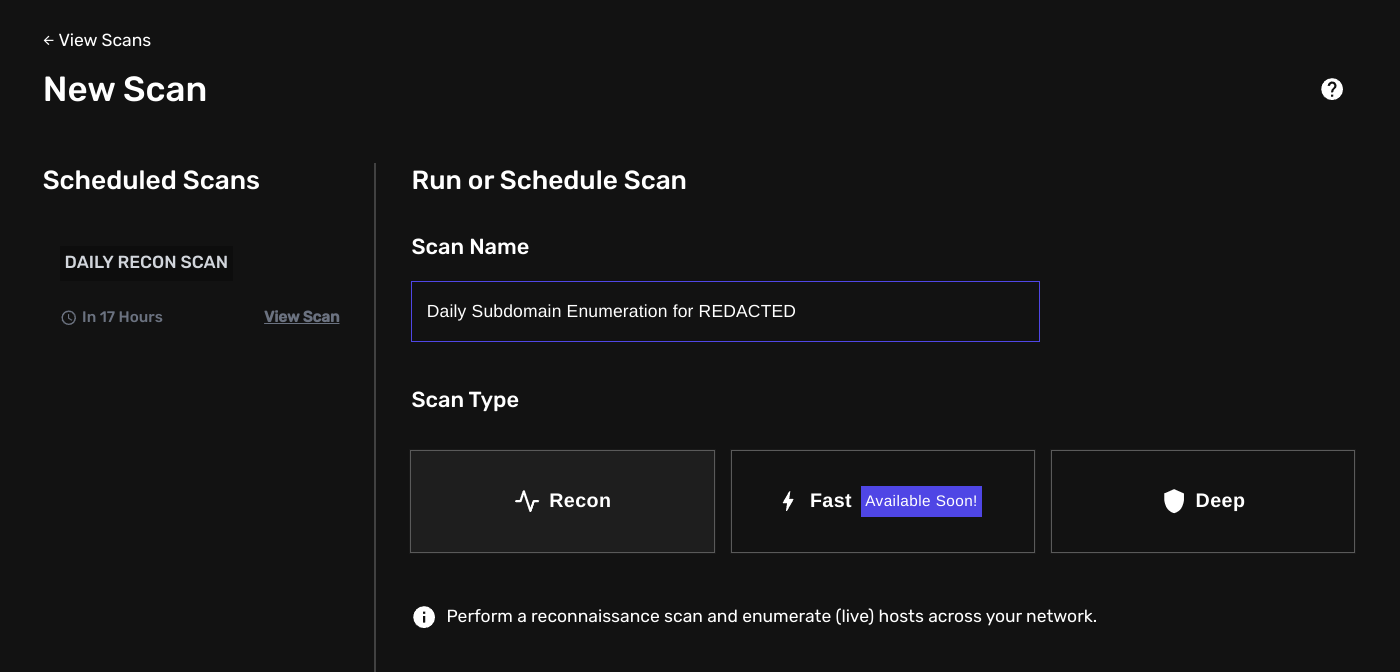Click the back arrow beside View Scans
The width and height of the screenshot is (1400, 672).
pos(49,40)
